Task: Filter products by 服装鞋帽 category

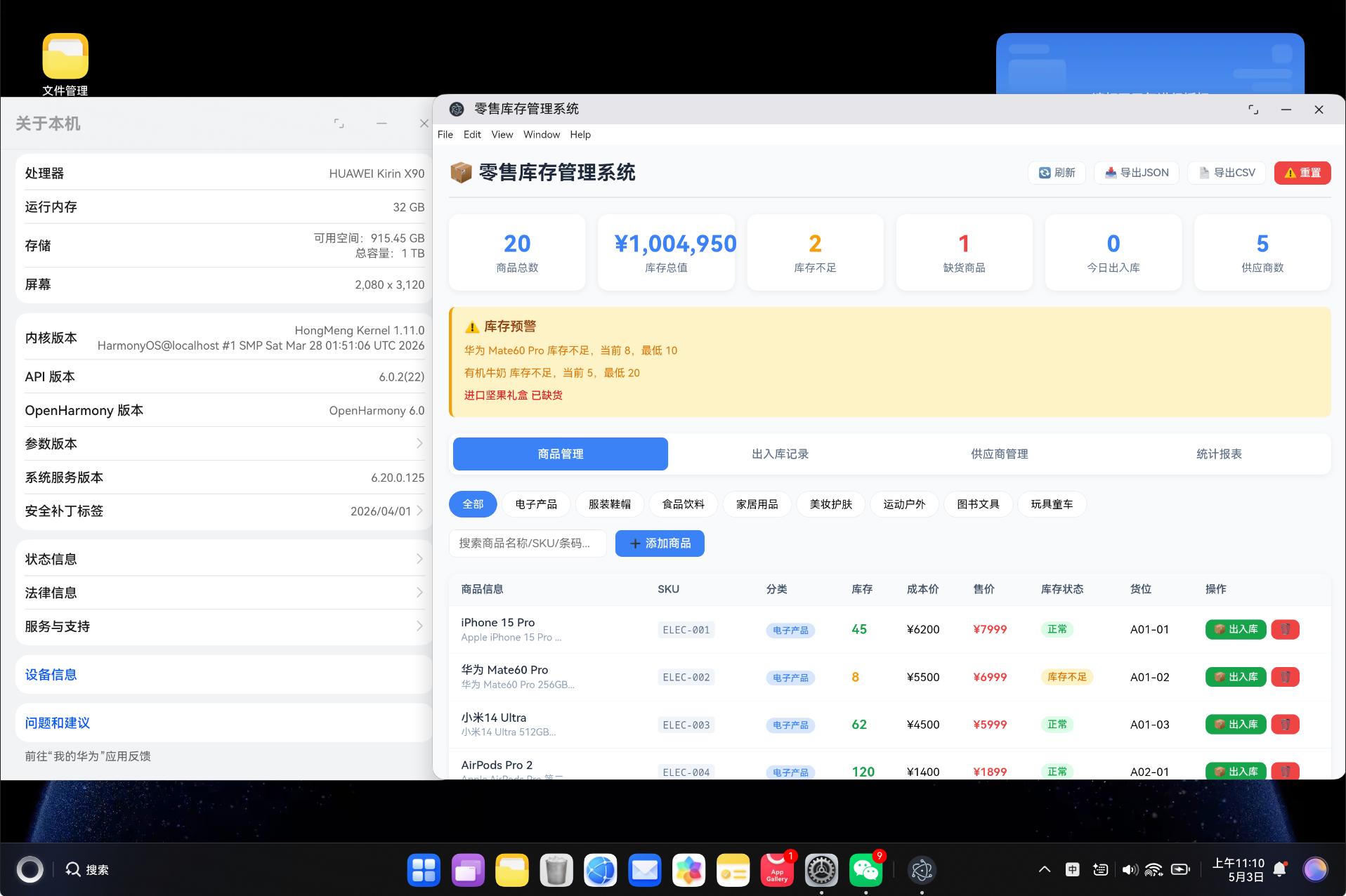Action: (610, 504)
